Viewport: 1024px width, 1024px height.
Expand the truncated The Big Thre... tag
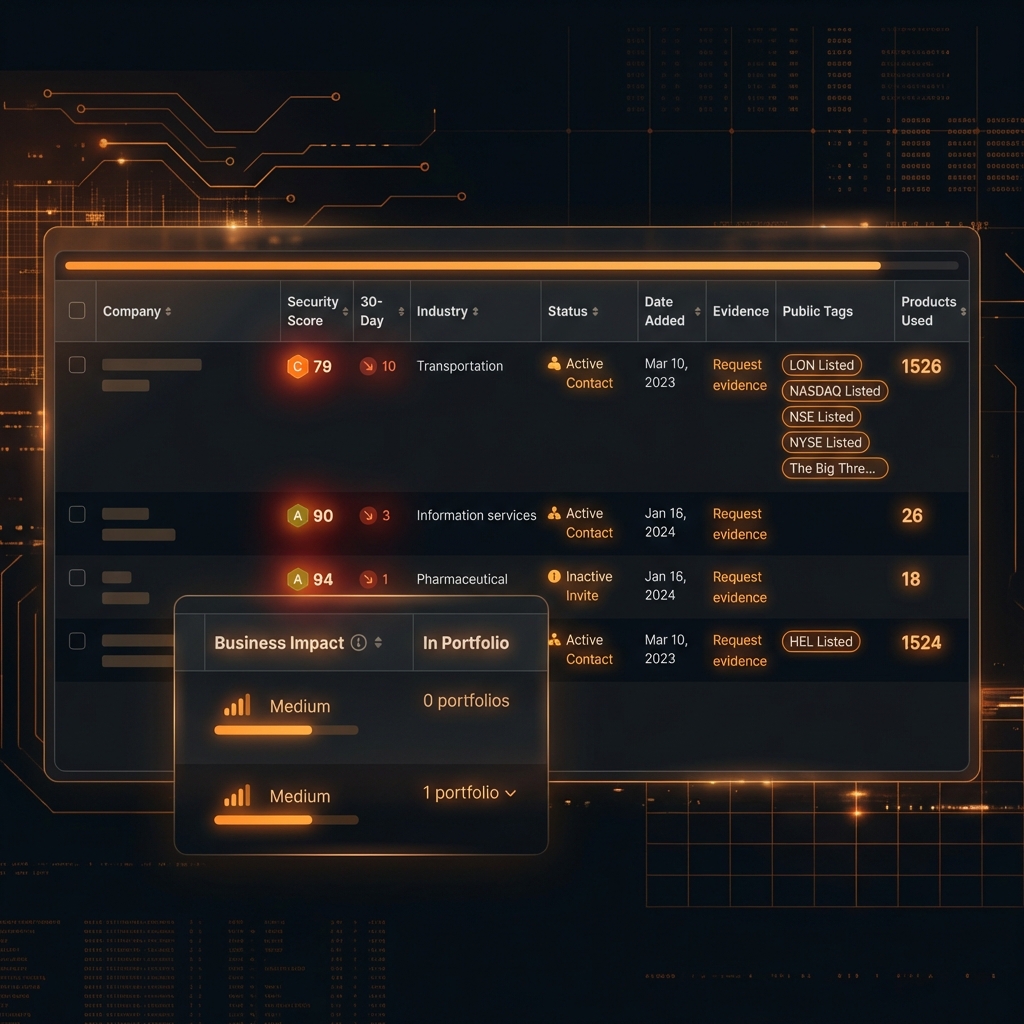coord(834,468)
